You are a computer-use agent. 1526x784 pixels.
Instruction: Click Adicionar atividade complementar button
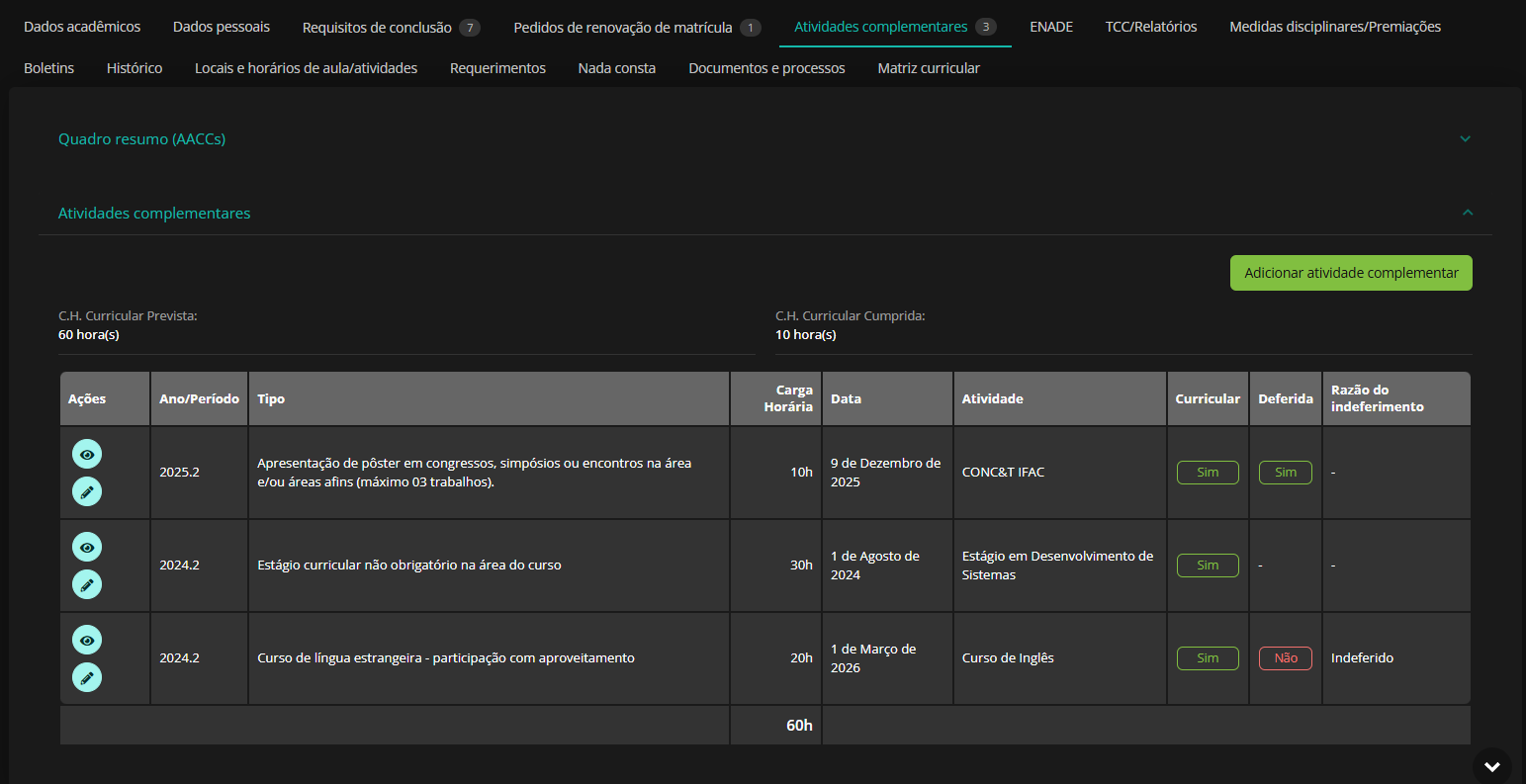pyautogui.click(x=1350, y=273)
